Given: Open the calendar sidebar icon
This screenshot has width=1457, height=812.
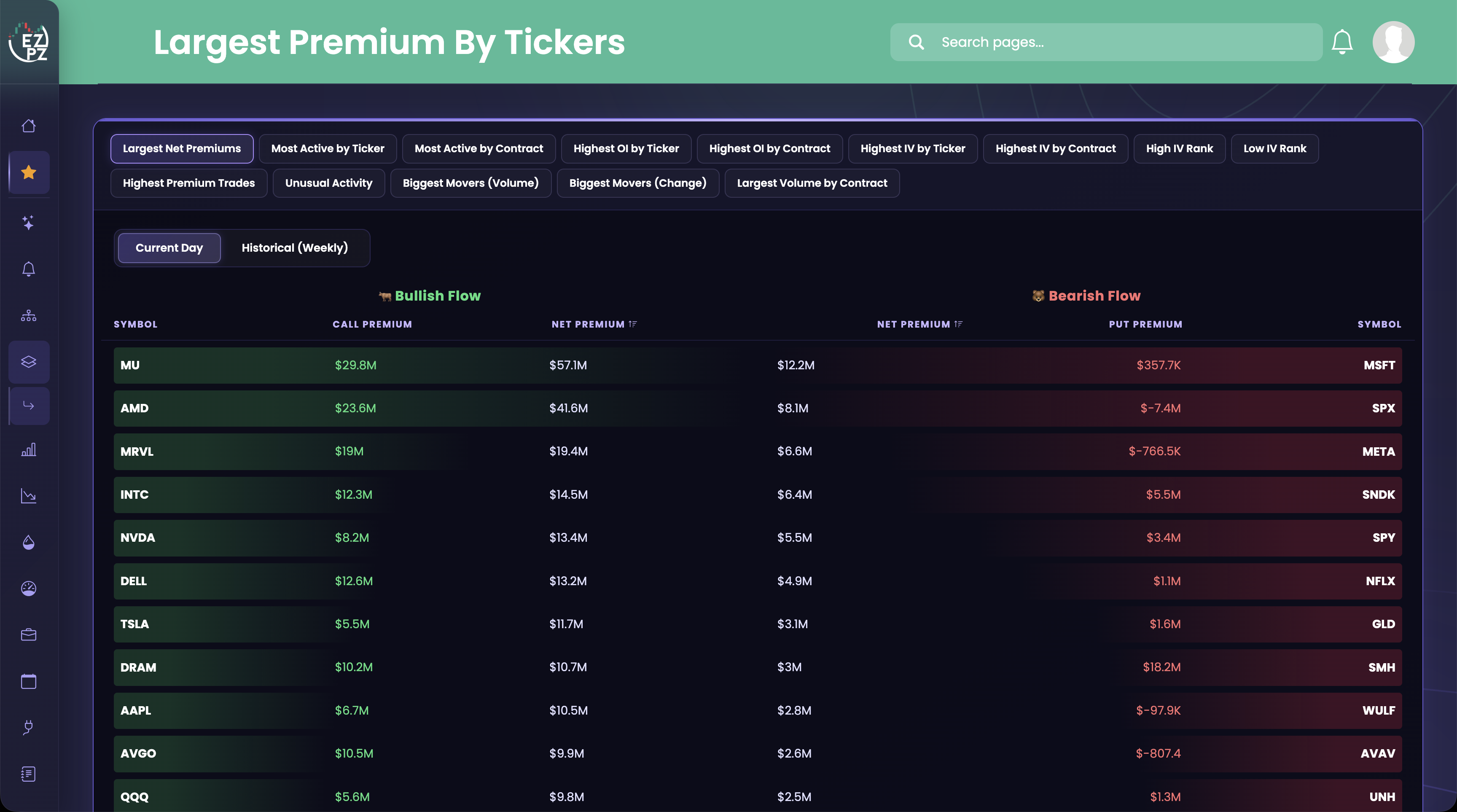Looking at the screenshot, I should click(x=29, y=681).
